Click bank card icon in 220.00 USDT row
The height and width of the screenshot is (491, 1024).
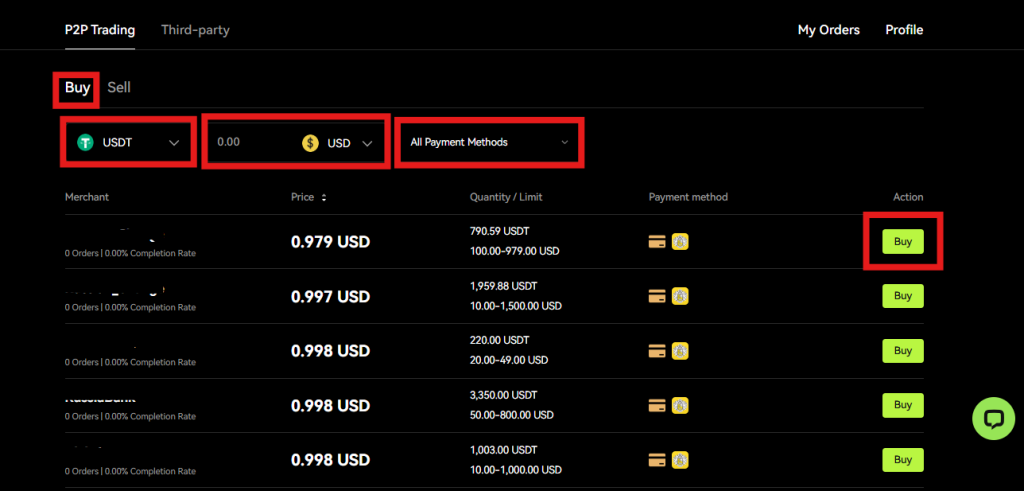click(657, 351)
